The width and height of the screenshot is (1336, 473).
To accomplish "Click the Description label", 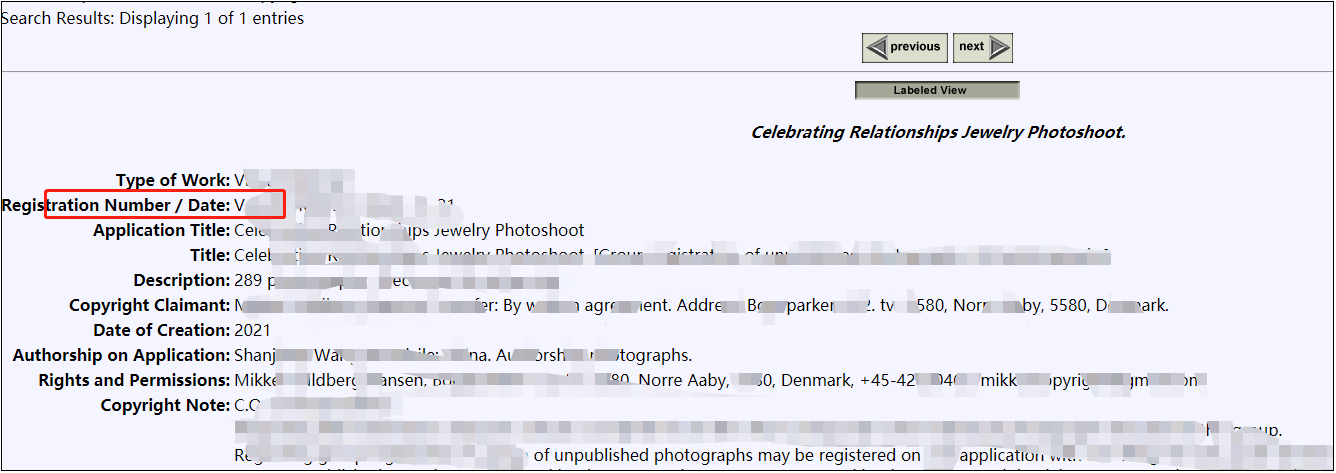I will click(182, 281).
